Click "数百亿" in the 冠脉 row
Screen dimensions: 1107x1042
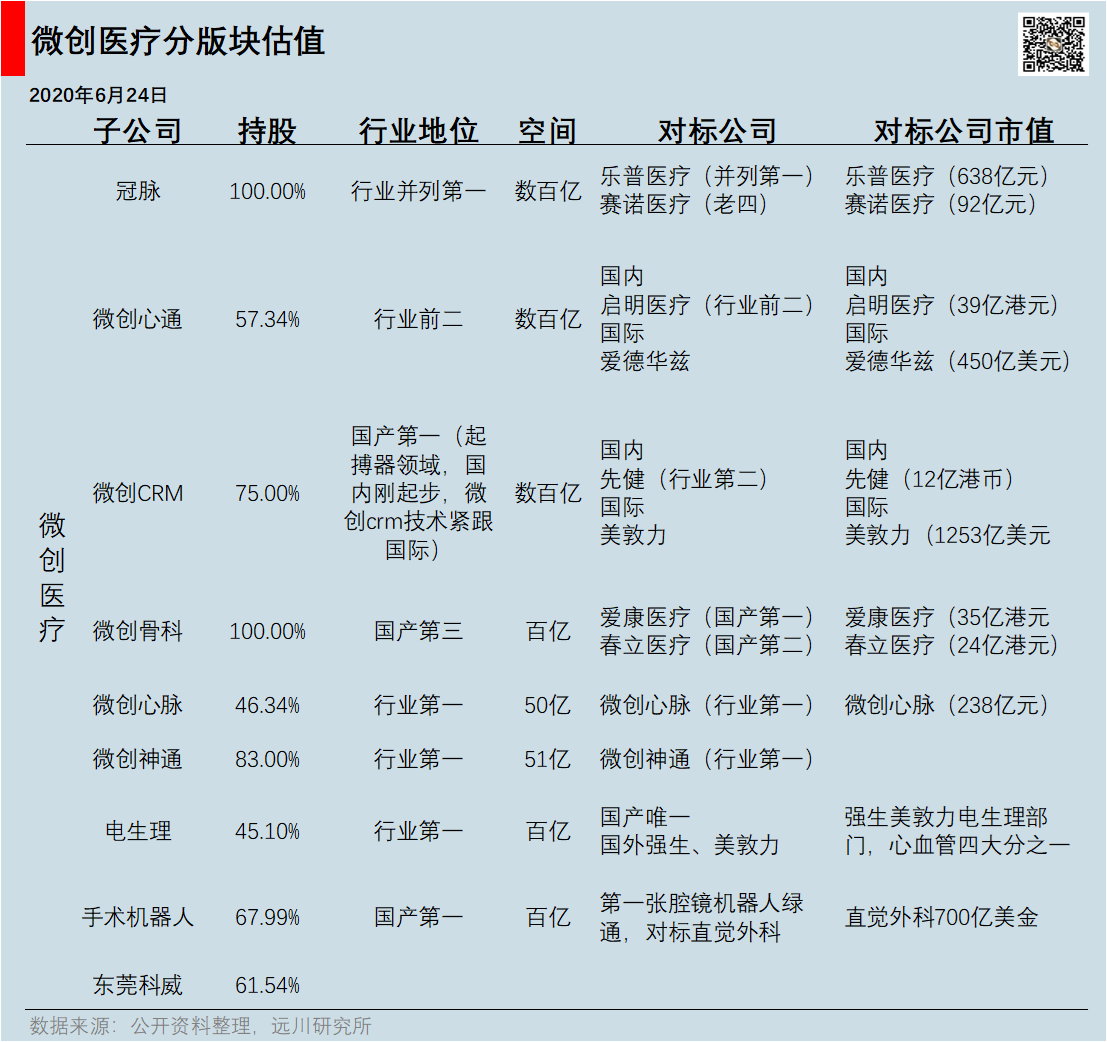(x=547, y=191)
